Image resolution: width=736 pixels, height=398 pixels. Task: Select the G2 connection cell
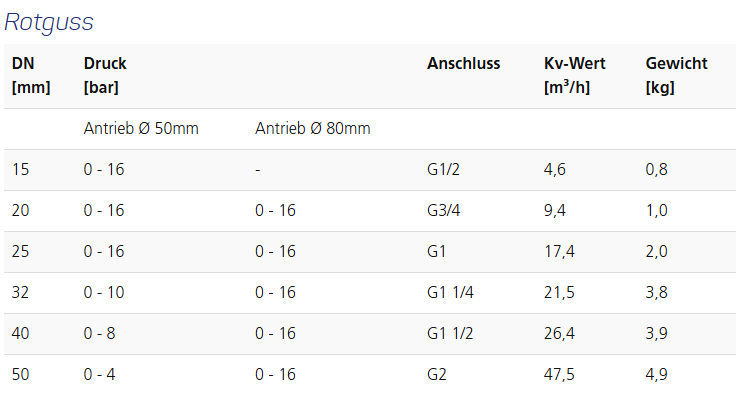[x=437, y=375]
